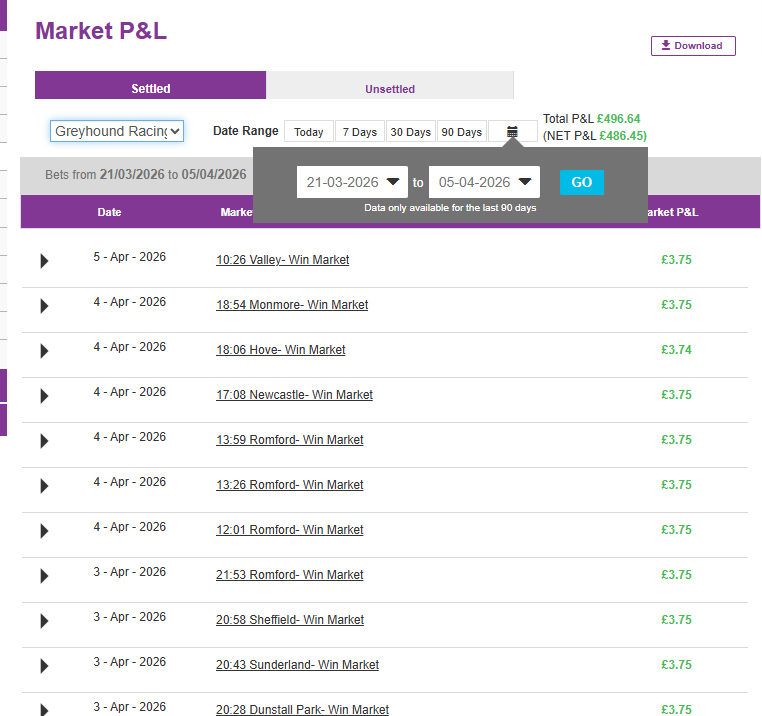Screen dimensions: 762x716
Task: Switch to the Unsettled tab
Action: pos(390,86)
